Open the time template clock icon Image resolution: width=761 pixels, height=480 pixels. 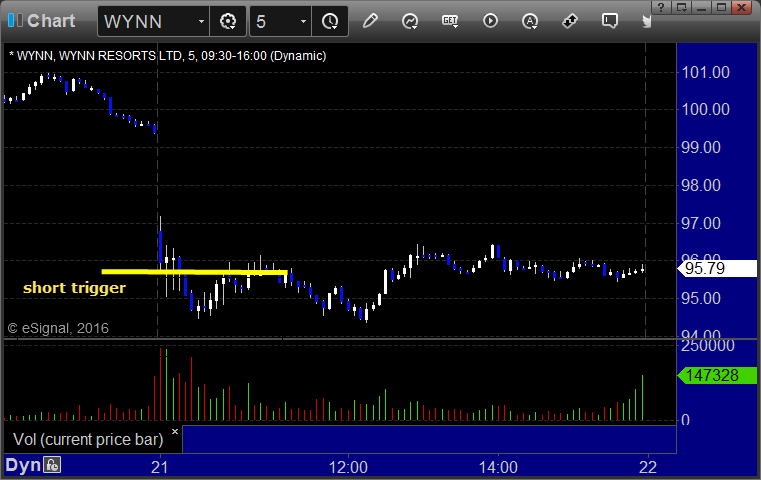(x=330, y=21)
